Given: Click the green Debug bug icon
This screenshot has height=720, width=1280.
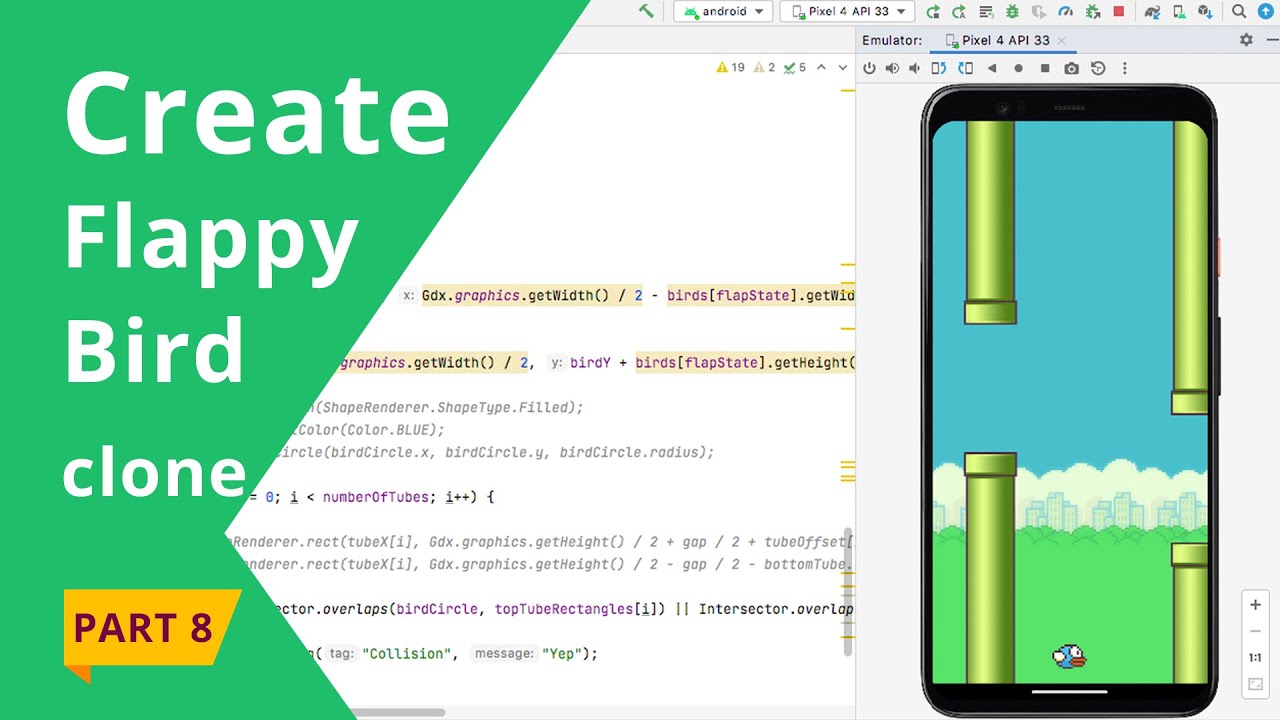Looking at the screenshot, I should [1012, 12].
